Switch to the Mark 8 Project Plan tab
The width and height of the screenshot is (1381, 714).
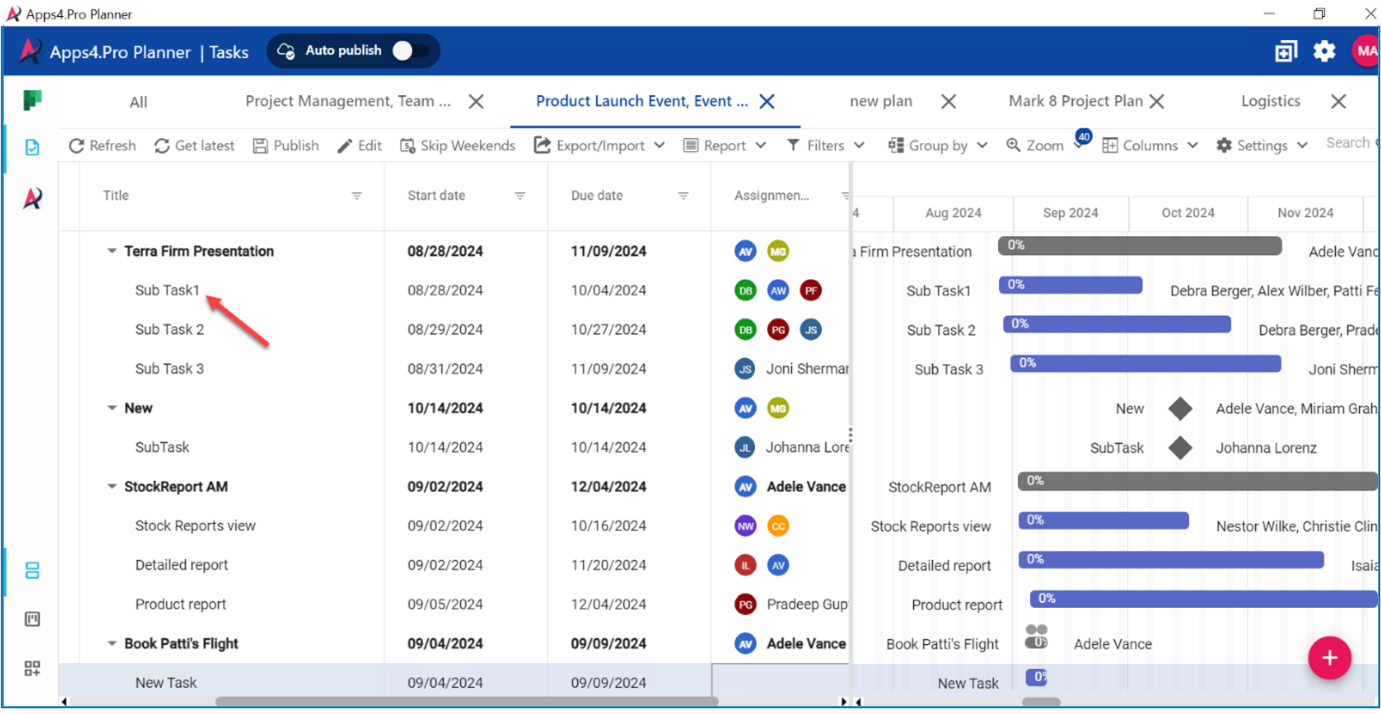pyautogui.click(x=1075, y=101)
